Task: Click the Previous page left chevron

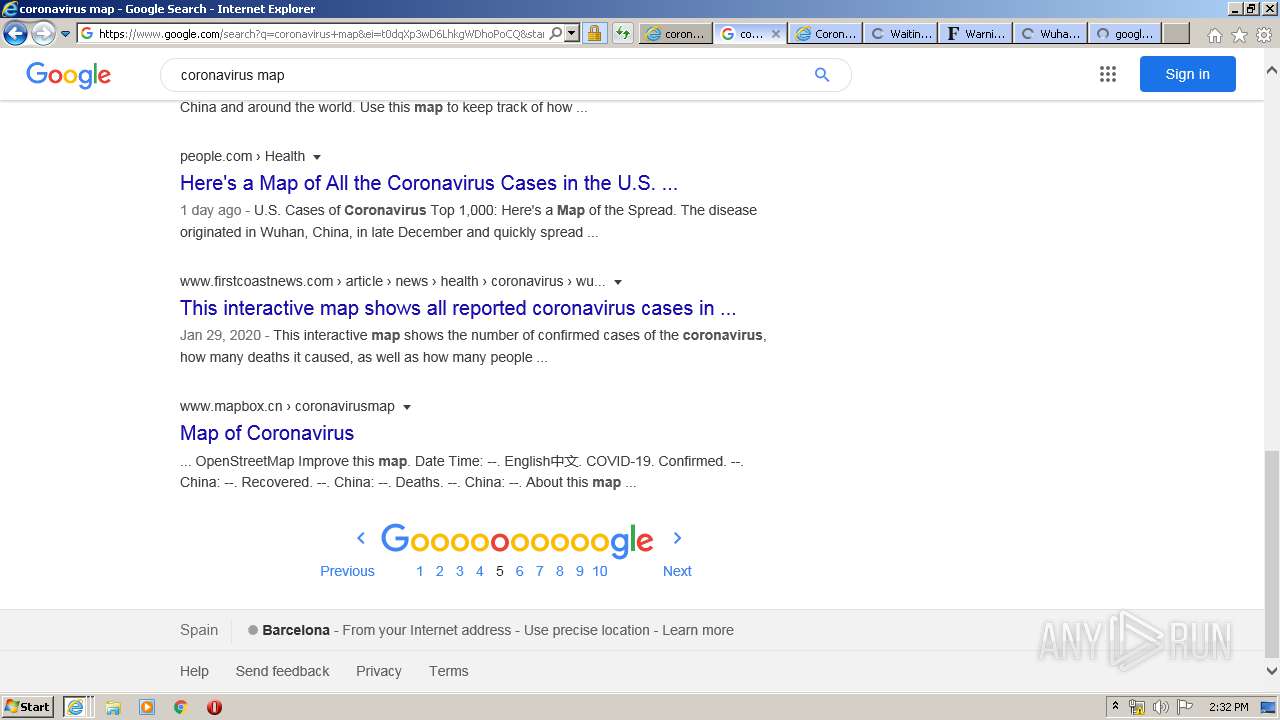Action: [x=361, y=538]
